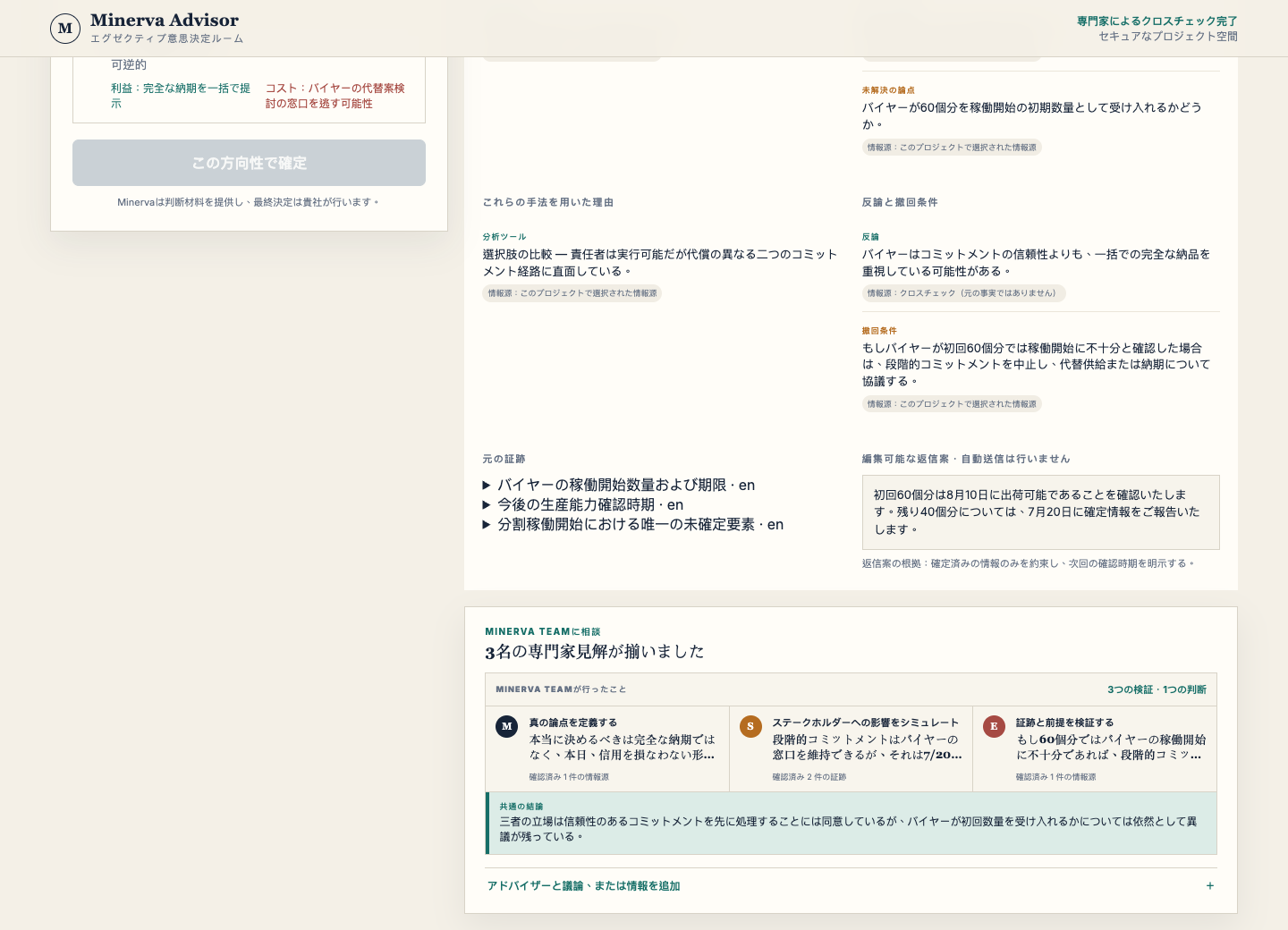Select the ステークホルダーへの影響をシミュレート card title
Screen dimensions: 1288x930
click(x=866, y=723)
